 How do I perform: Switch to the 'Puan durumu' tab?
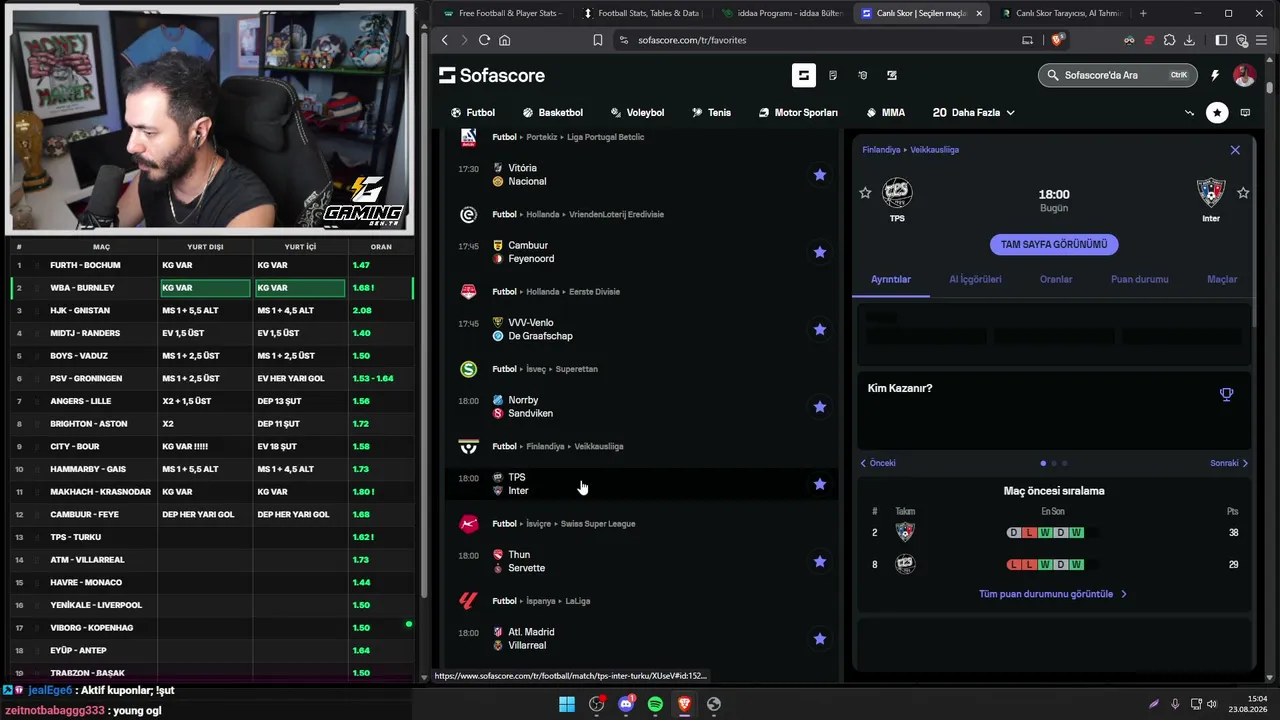click(1139, 279)
